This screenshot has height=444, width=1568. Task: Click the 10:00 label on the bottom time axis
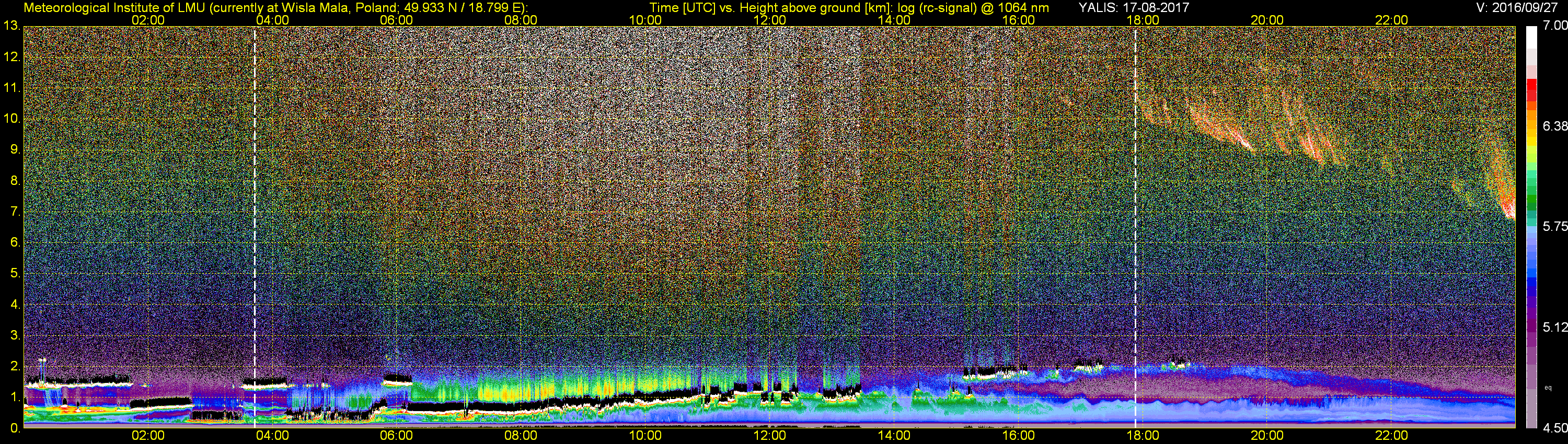(x=645, y=436)
